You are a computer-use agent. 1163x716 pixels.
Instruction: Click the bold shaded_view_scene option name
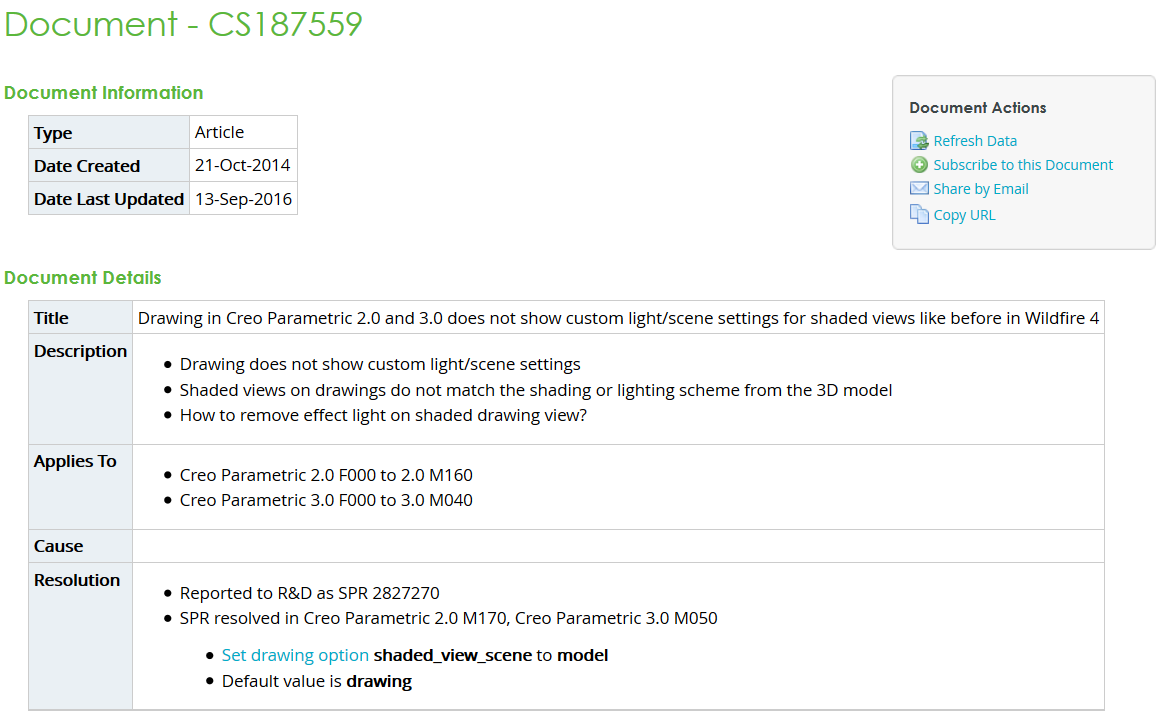tap(452, 655)
